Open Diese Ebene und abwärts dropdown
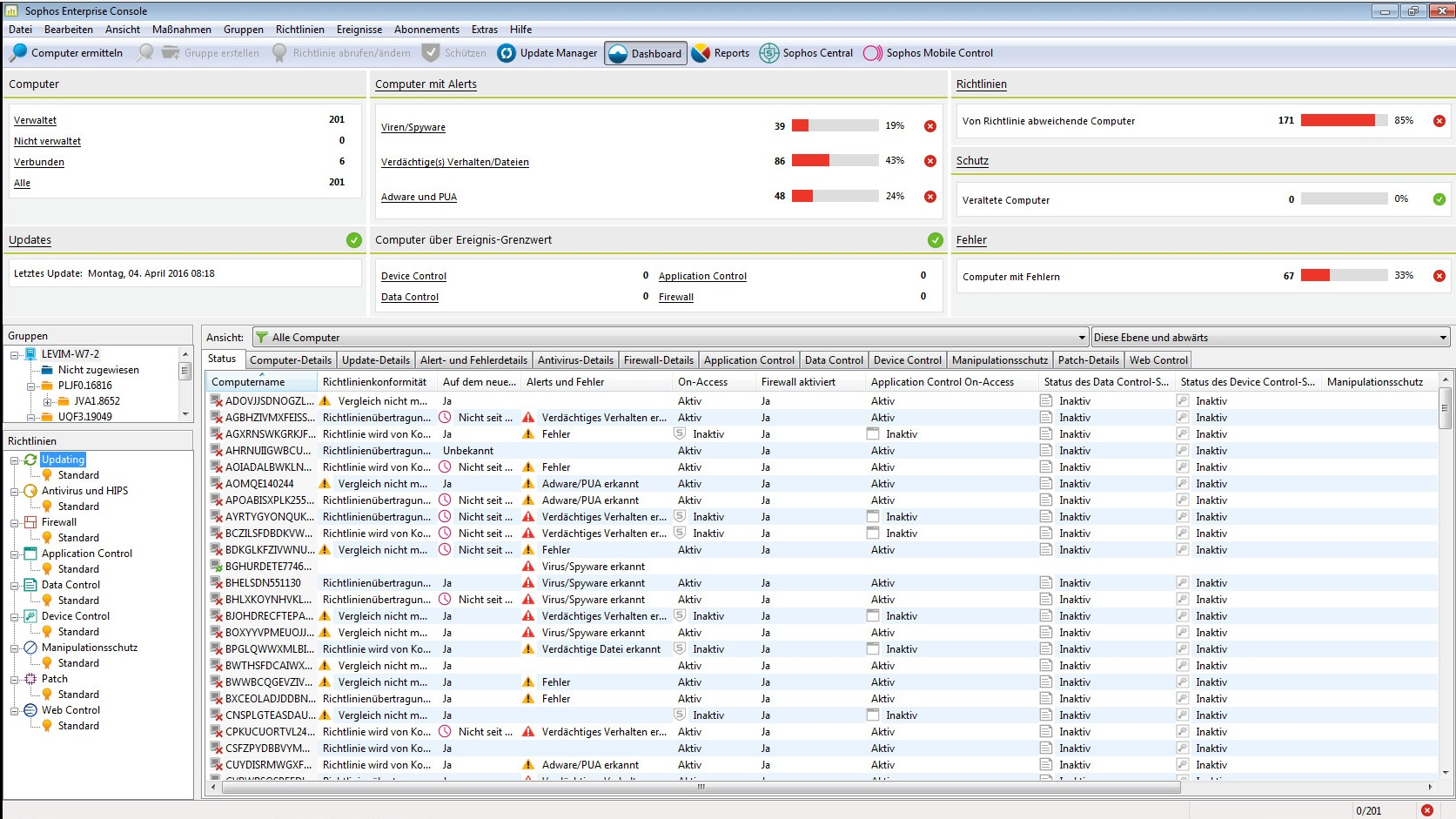The image size is (1456, 819). [x=1443, y=338]
